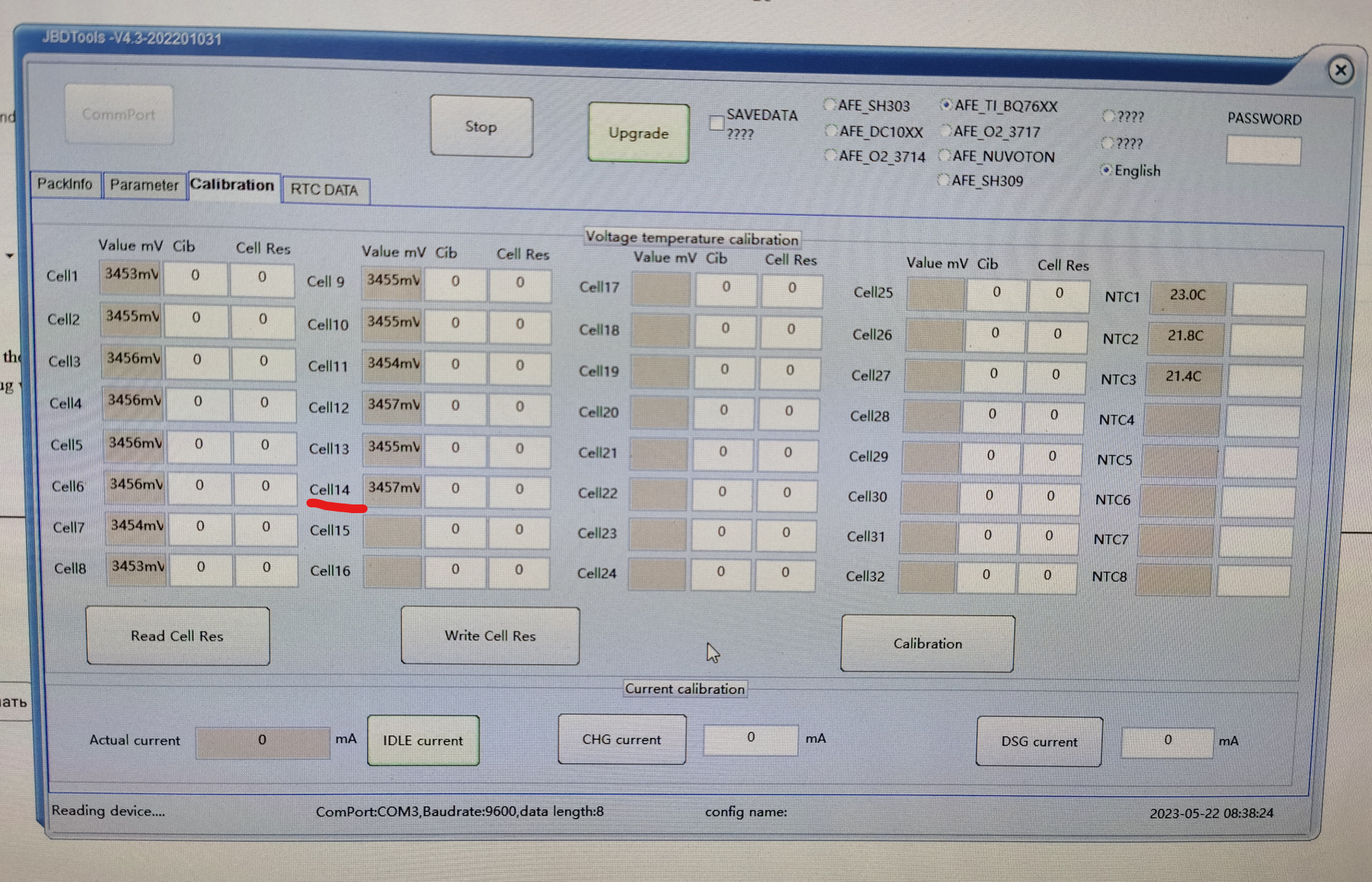This screenshot has height=882, width=1372.
Task: Focus the PASSWORD input field
Action: [1263, 151]
